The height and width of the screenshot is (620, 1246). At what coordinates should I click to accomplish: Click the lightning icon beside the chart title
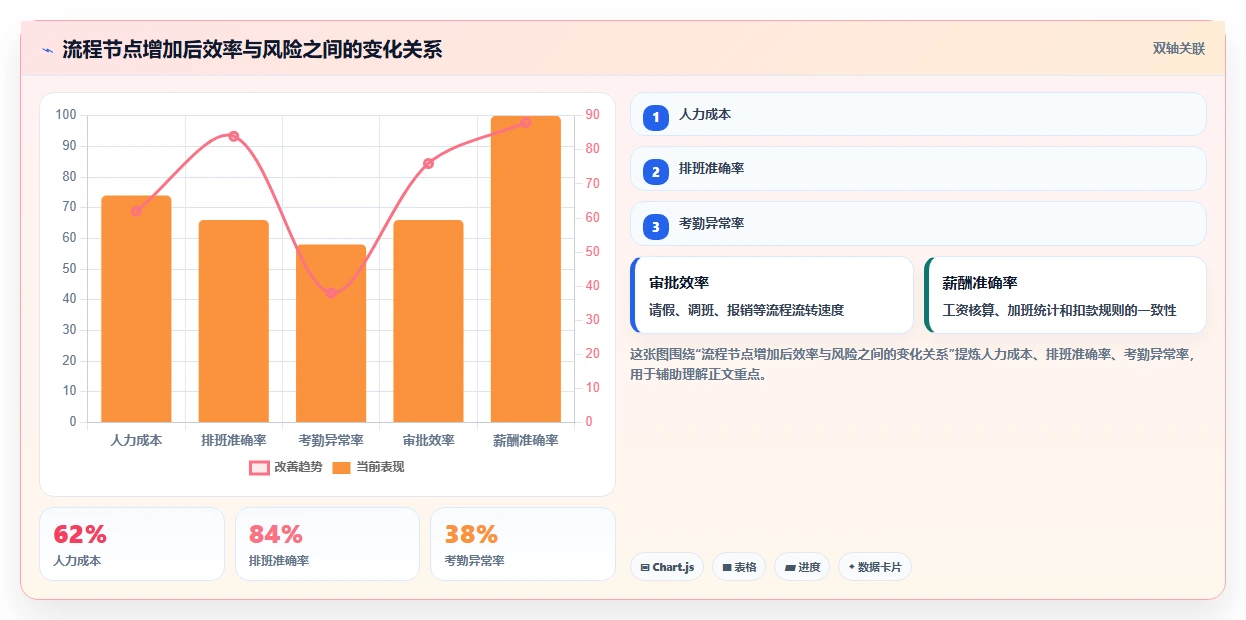47,50
